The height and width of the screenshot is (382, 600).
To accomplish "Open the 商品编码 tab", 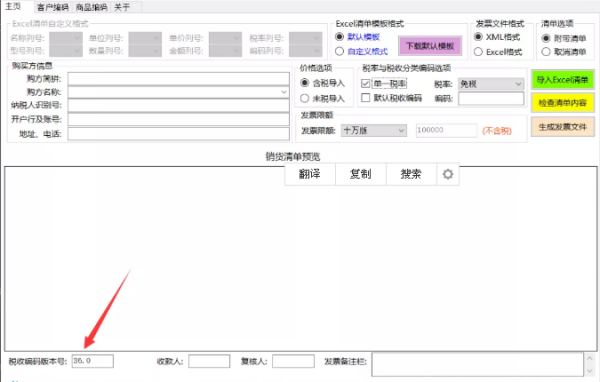I will (91, 7).
